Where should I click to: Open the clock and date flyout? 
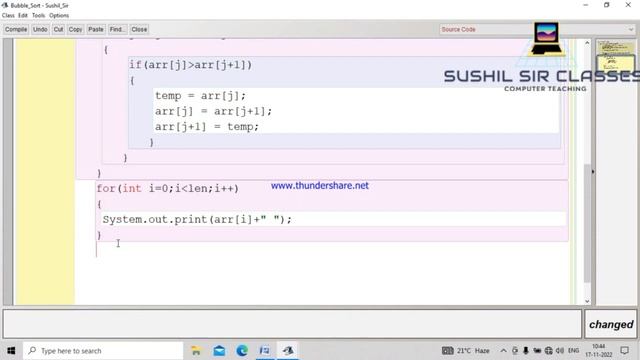coord(599,351)
